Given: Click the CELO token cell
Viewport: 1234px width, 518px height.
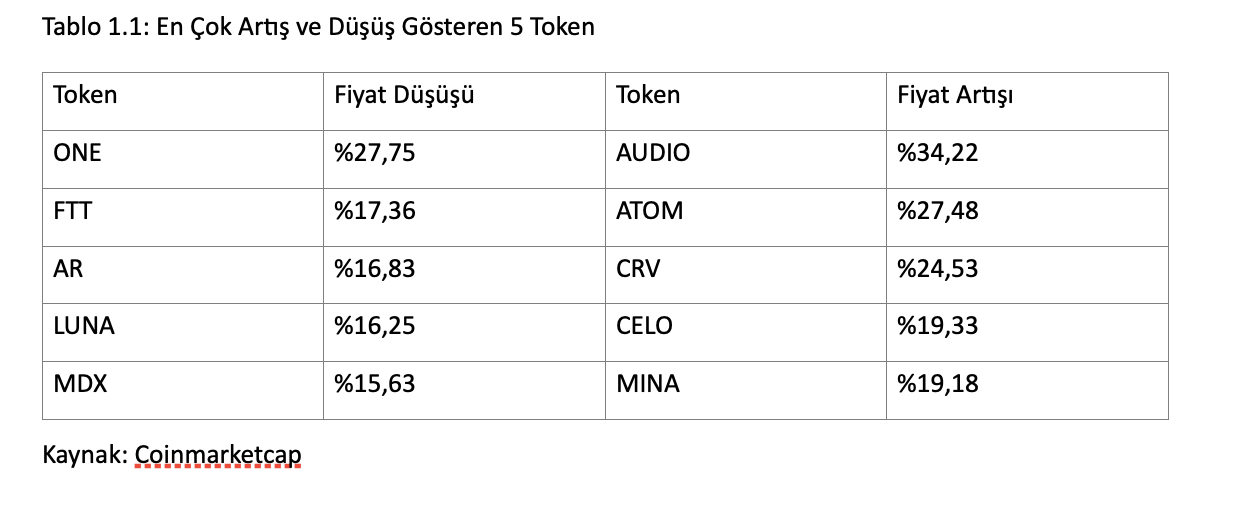Looking at the screenshot, I should pos(746,332).
